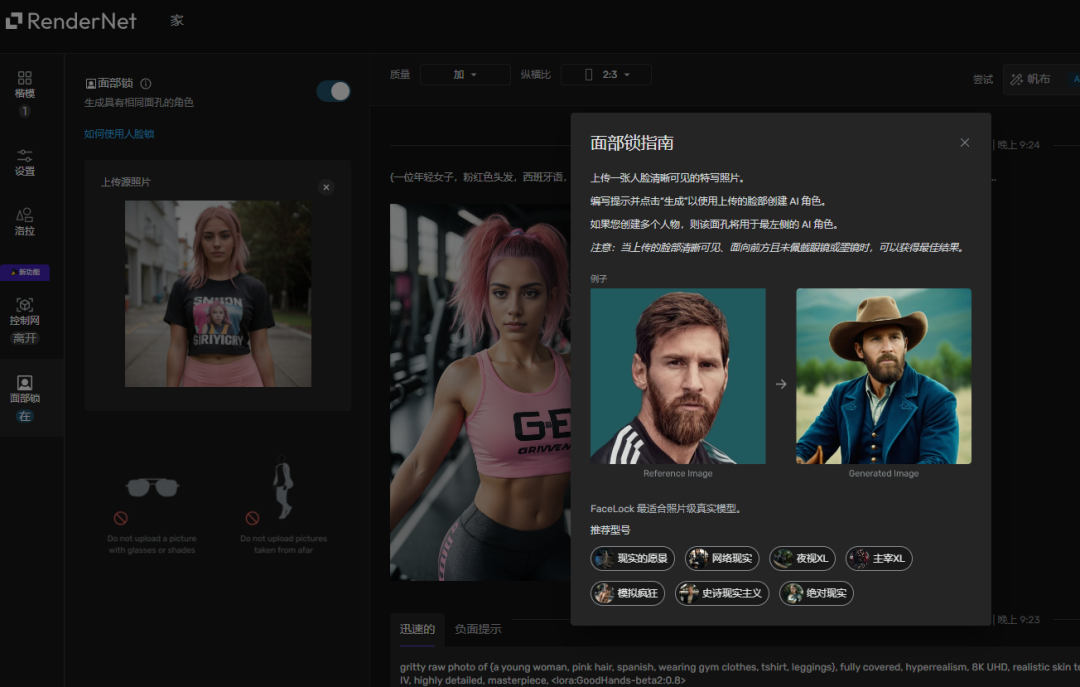Click the 帆布 canvas button
The image size is (1080, 687).
(1030, 79)
